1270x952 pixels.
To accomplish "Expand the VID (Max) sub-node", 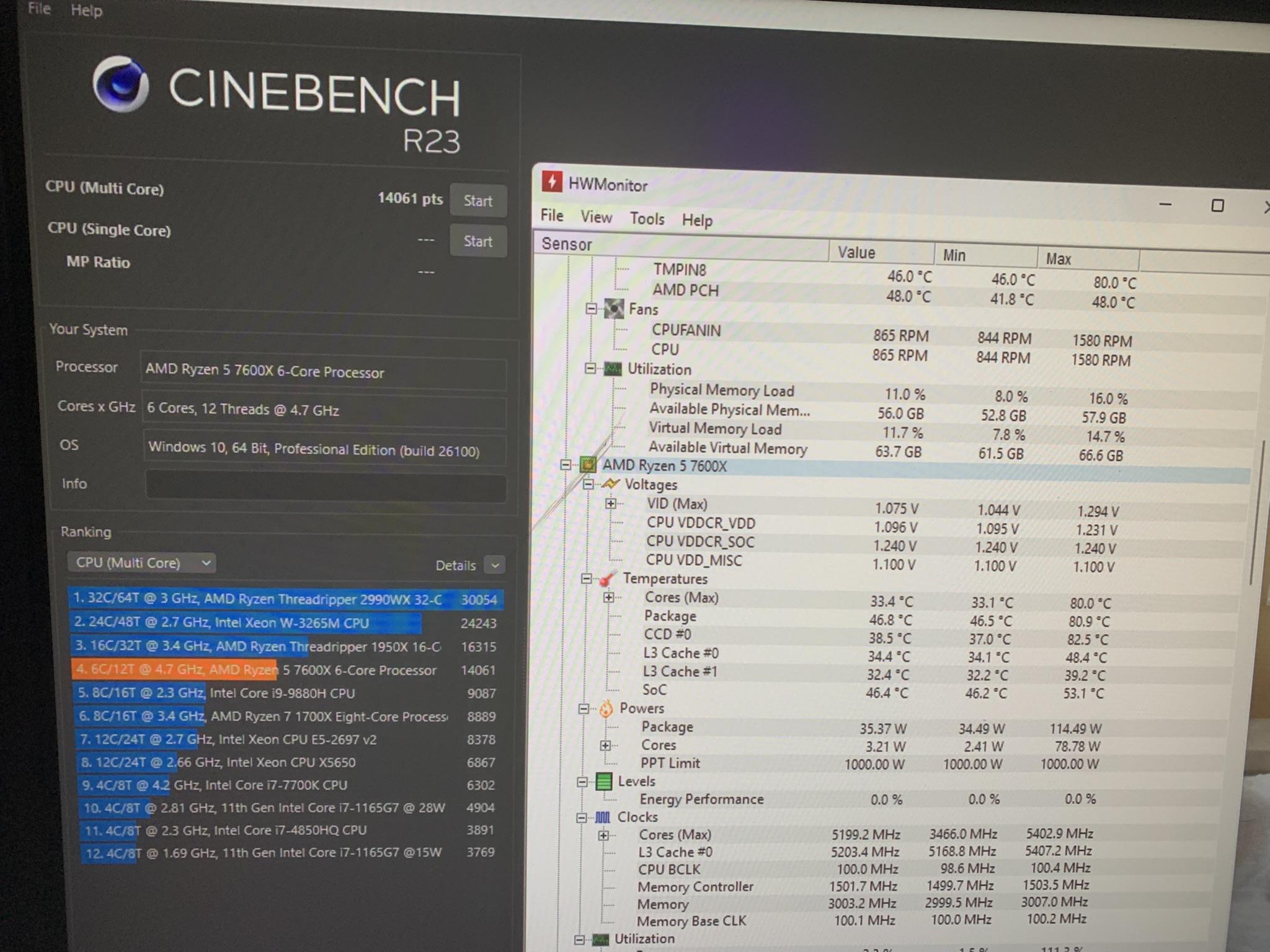I will pyautogui.click(x=611, y=503).
